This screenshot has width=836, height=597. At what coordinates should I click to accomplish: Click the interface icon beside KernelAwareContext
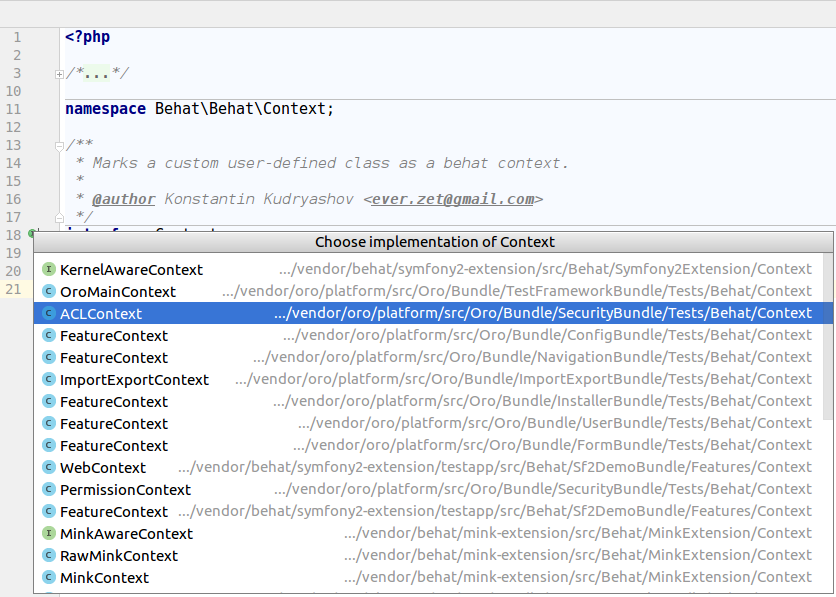tap(49, 270)
